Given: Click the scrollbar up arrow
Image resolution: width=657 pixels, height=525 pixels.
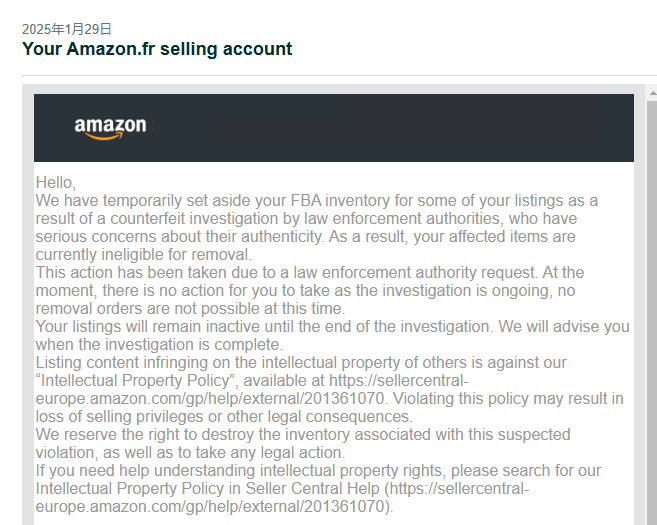Looking at the screenshot, I should click(652, 93).
